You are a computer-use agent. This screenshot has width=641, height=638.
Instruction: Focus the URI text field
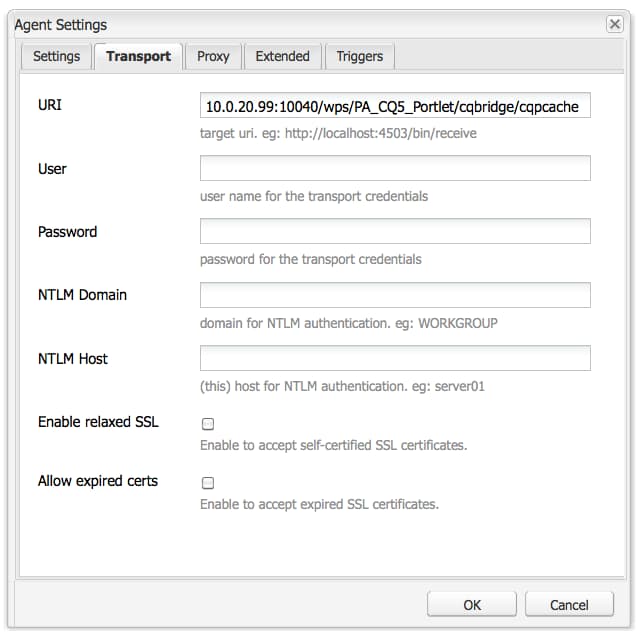[395, 105]
